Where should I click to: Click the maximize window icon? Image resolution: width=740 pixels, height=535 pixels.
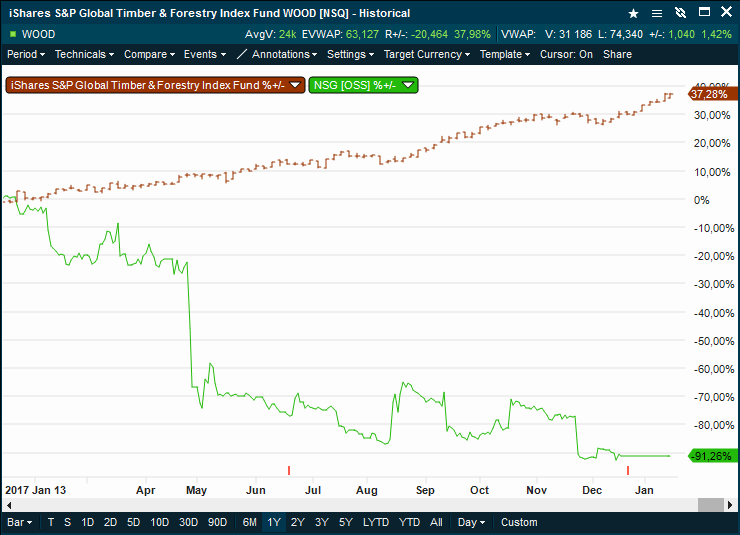704,12
